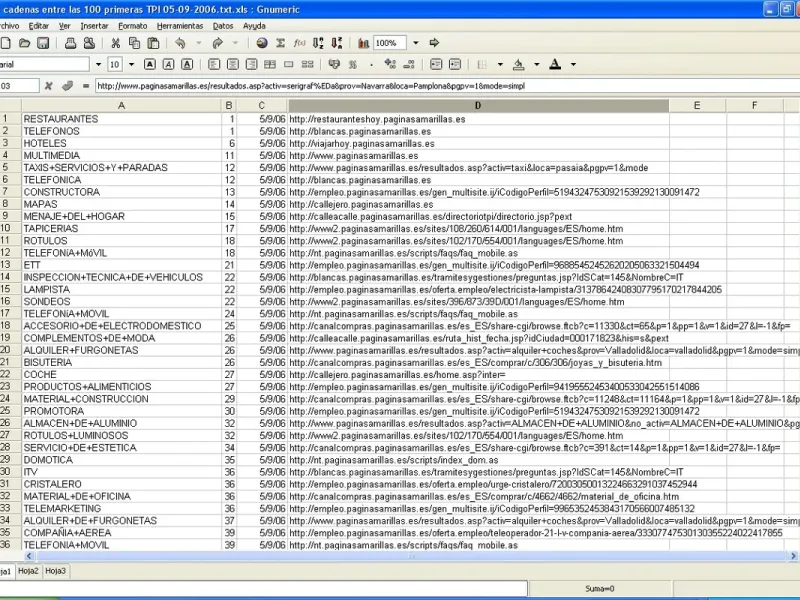Select column E header
Screen dimensions: 800x600
click(x=697, y=106)
